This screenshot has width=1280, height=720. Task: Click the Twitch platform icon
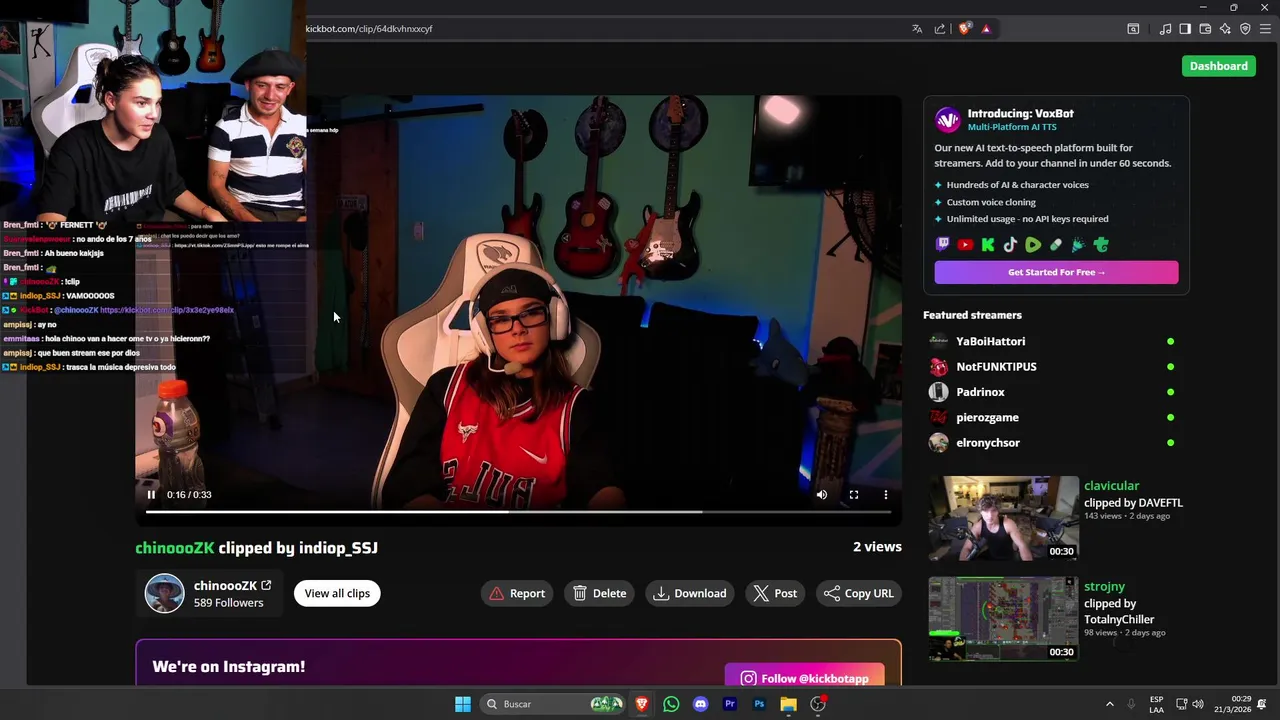pos(943,245)
